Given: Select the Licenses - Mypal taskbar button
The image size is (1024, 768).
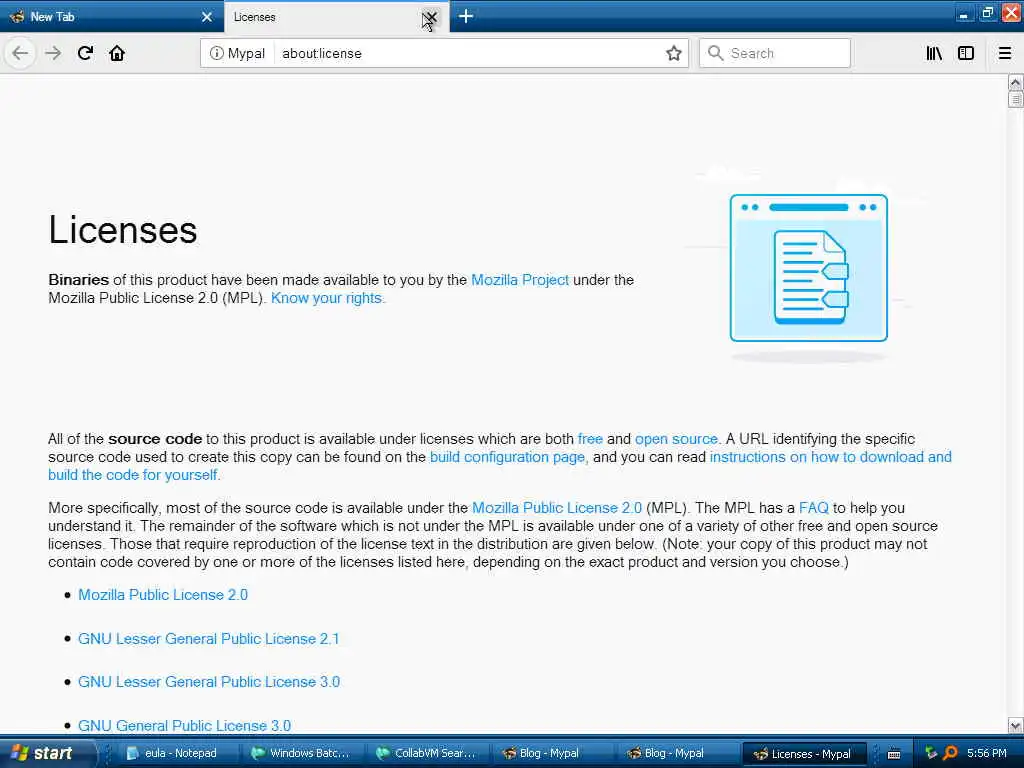Looking at the screenshot, I should [x=803, y=753].
